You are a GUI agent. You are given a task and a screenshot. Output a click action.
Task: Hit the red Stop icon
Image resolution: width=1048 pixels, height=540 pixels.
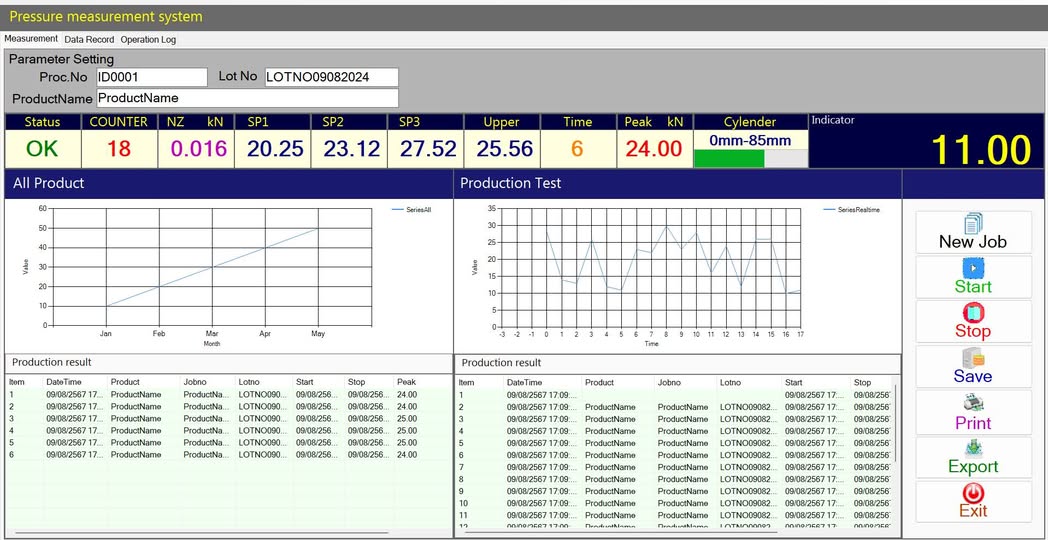pyautogui.click(x=973, y=313)
